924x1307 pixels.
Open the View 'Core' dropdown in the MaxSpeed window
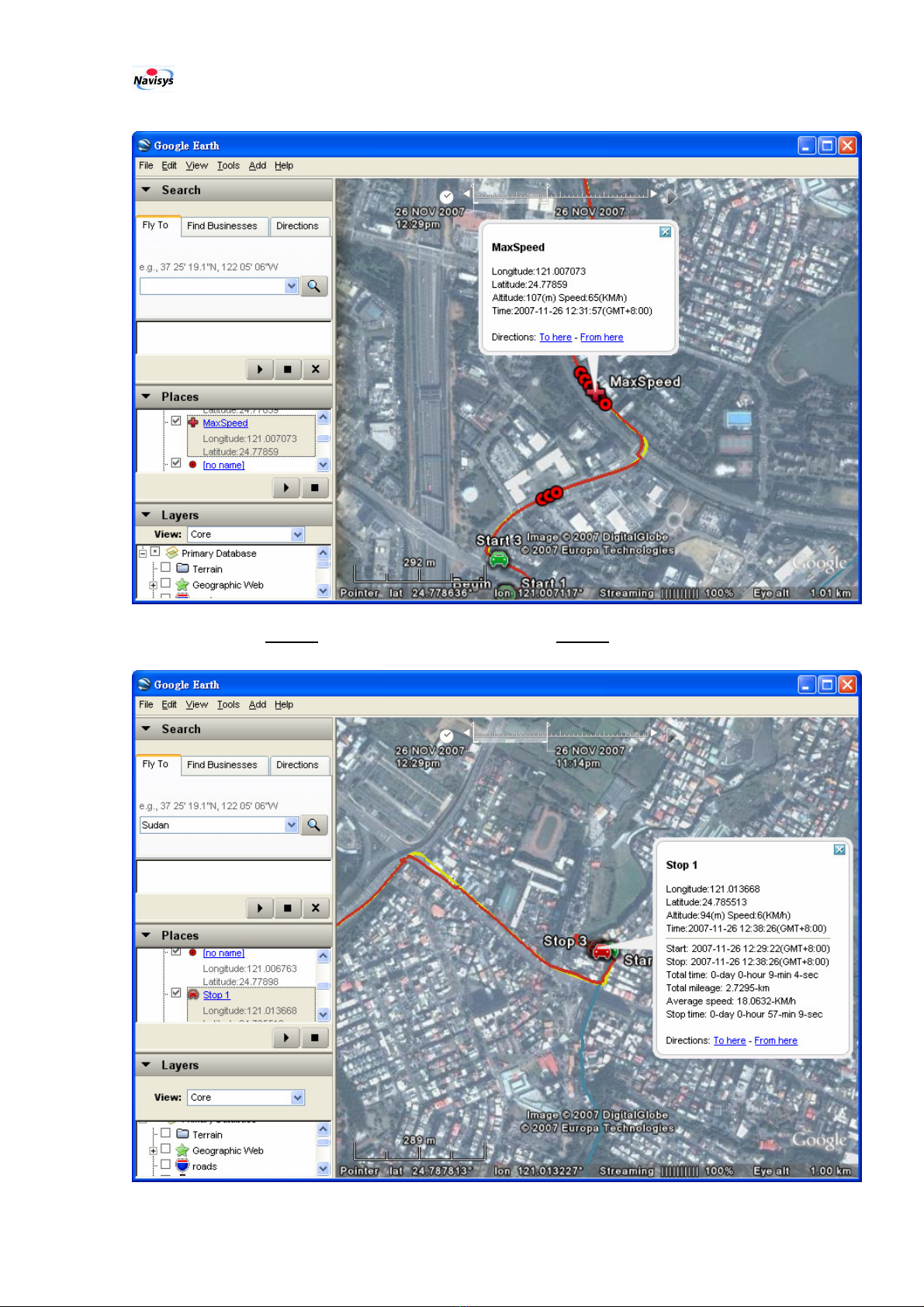298,534
